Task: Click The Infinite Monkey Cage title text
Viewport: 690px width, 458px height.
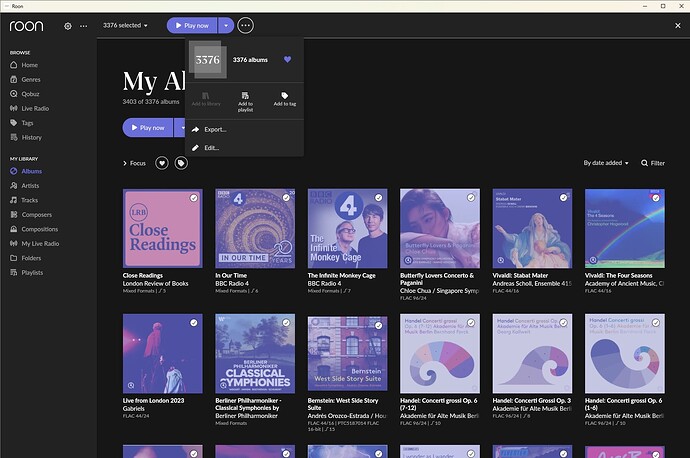Action: (341, 276)
